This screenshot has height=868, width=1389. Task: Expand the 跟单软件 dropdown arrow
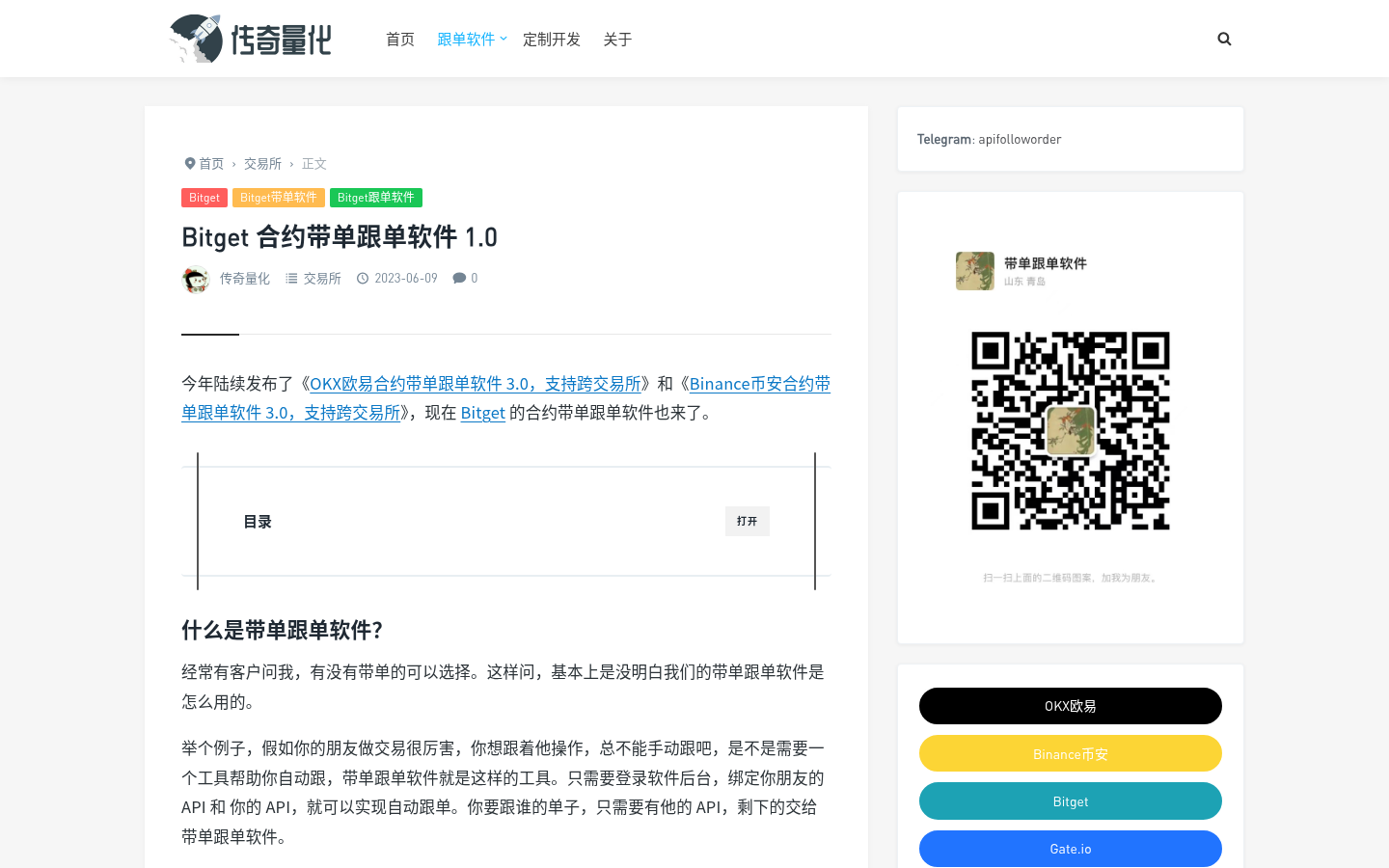504,39
